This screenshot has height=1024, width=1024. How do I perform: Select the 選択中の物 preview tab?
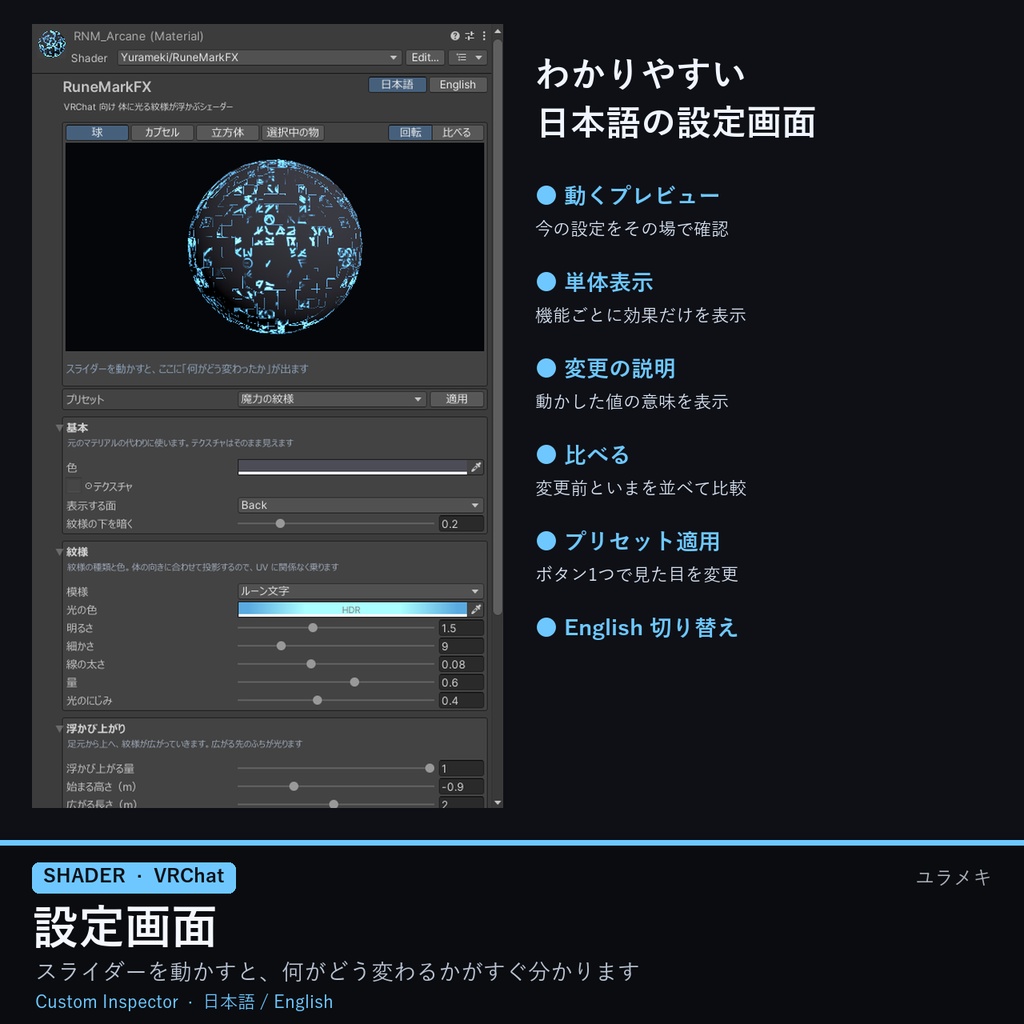[x=292, y=133]
